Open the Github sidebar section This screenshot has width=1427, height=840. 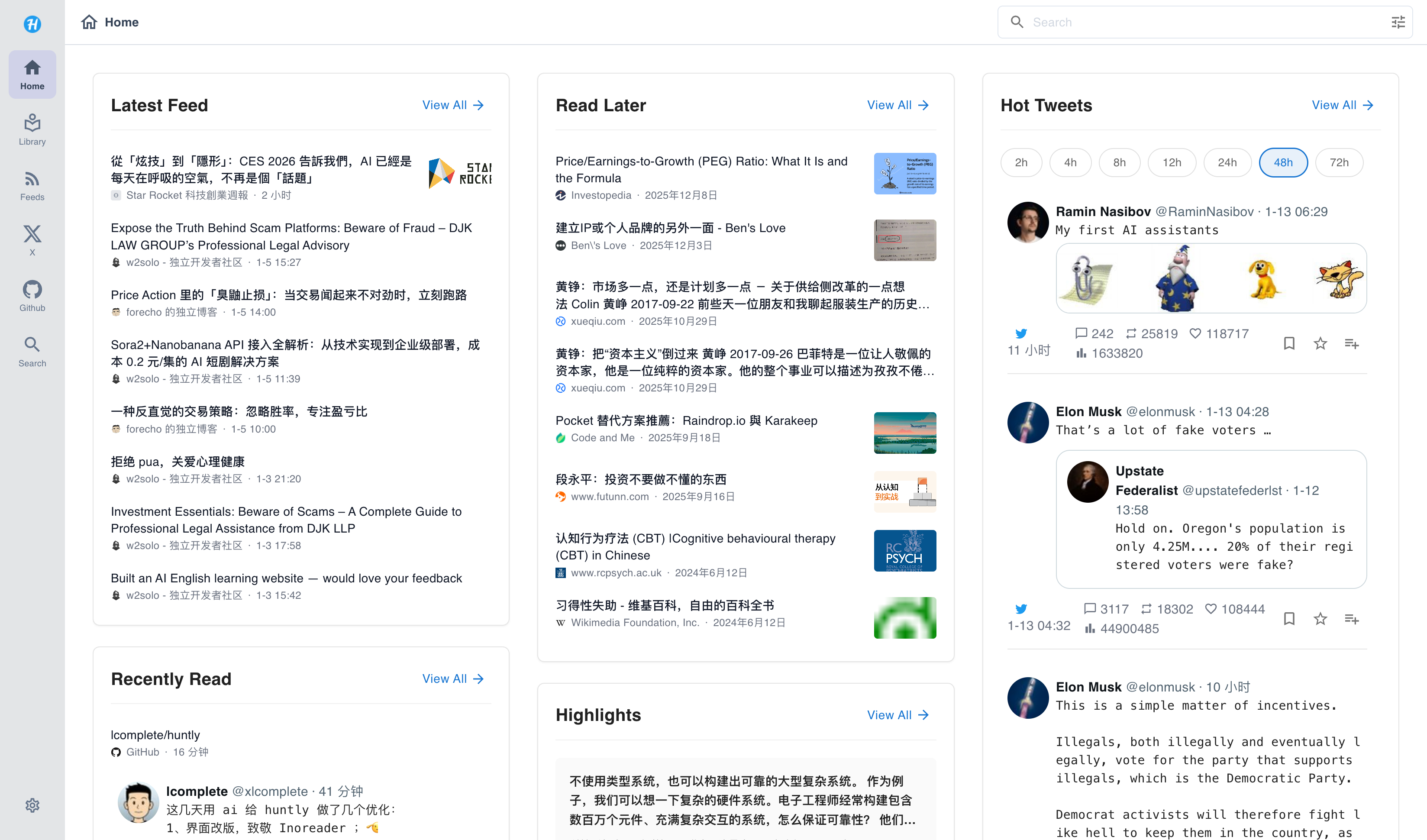click(x=32, y=296)
